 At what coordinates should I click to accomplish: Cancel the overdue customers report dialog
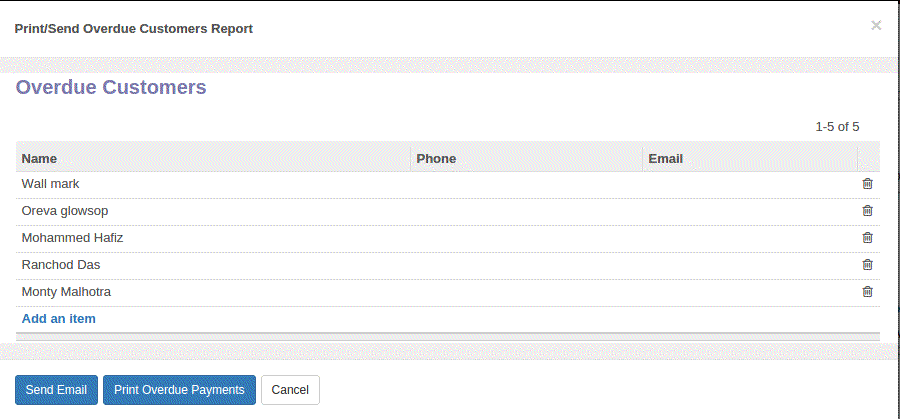point(290,390)
